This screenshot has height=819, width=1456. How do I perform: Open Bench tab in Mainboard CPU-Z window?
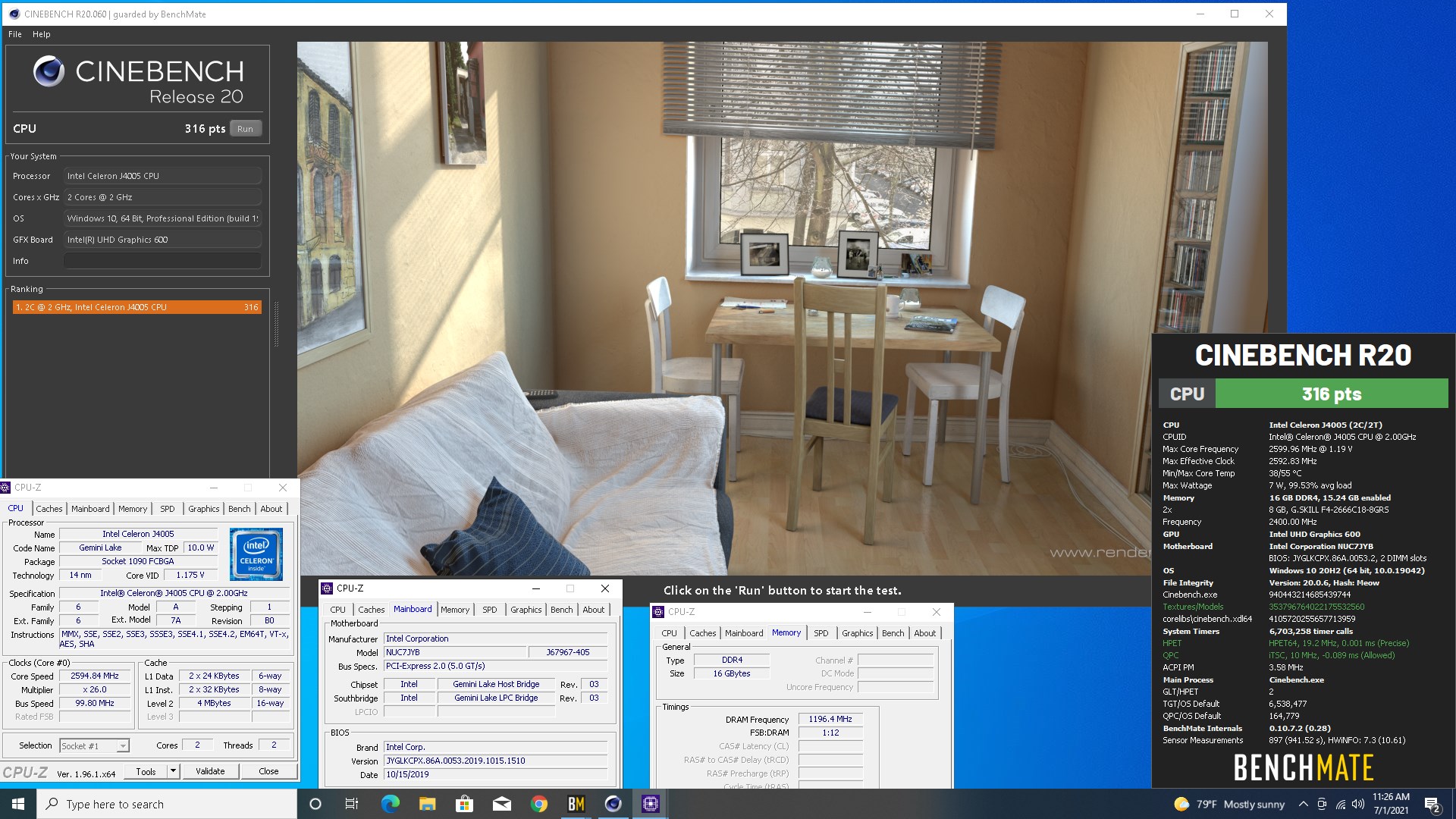coord(562,610)
